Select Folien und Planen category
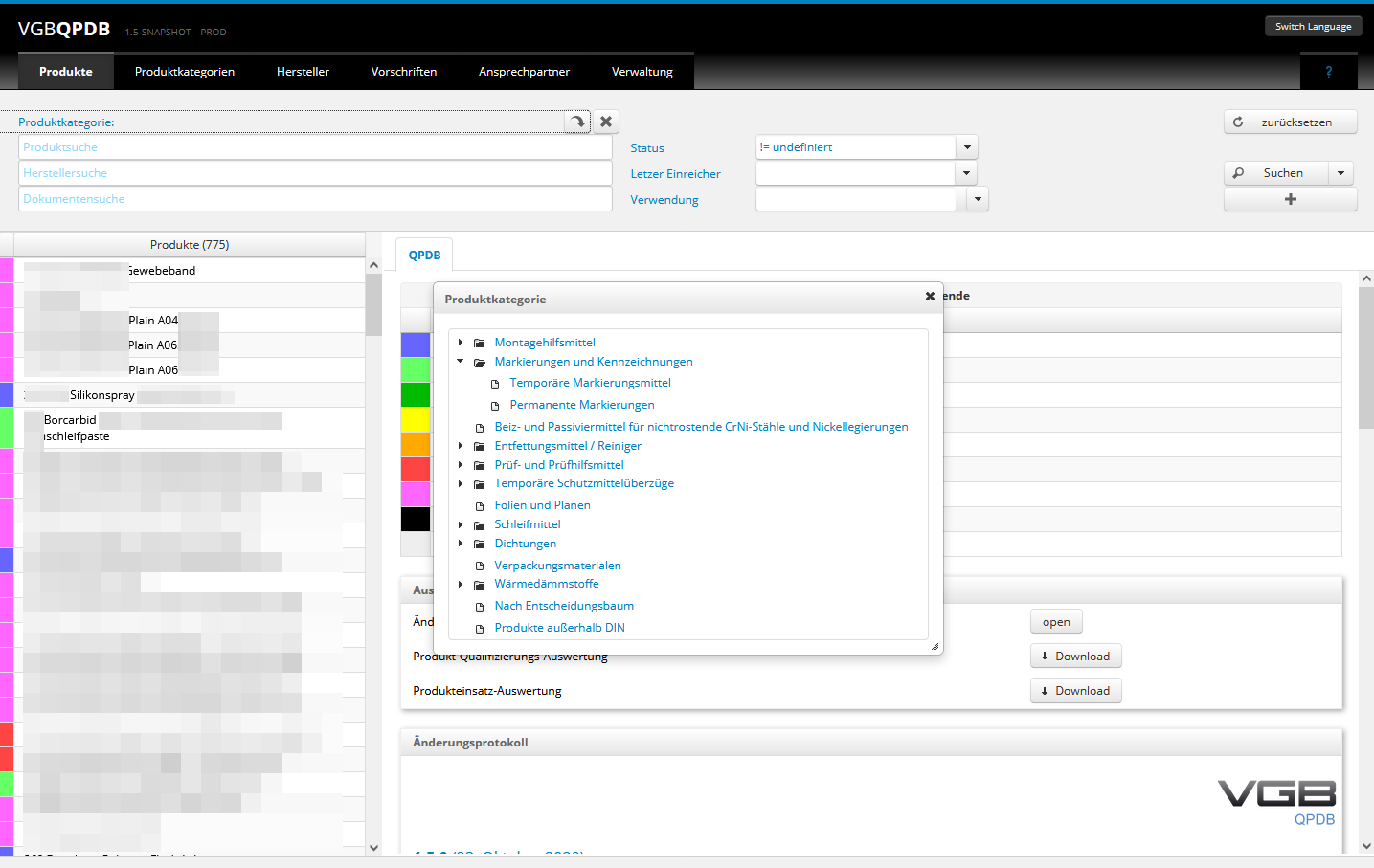The height and width of the screenshot is (868, 1374). 542,505
